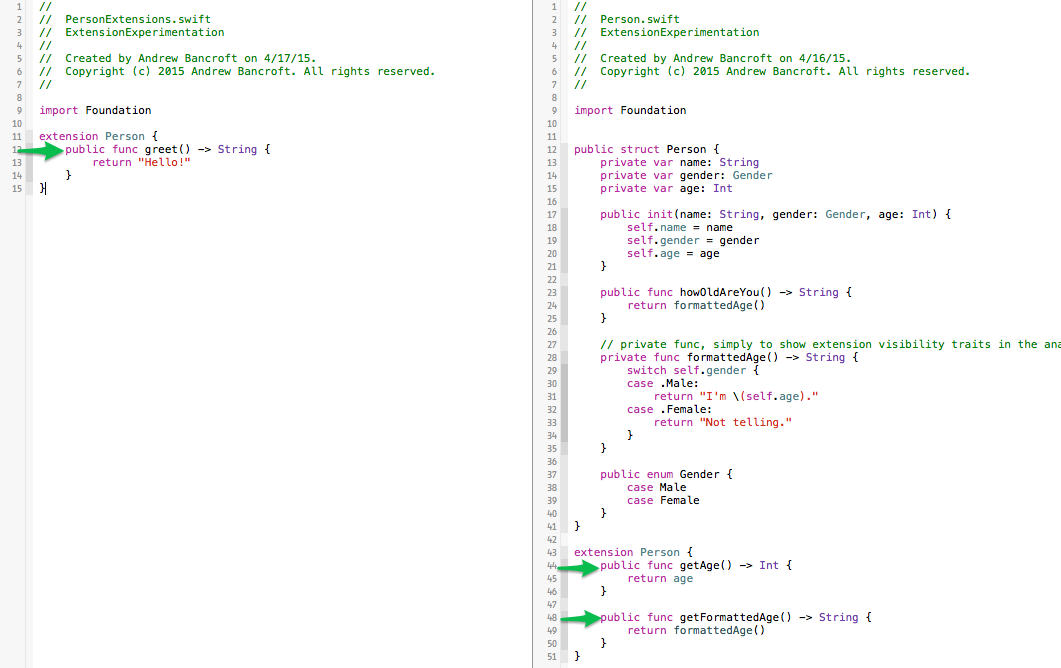Place cursor on the "Hello!" string literal
Viewport: 1061px width, 668px height.
[163, 163]
